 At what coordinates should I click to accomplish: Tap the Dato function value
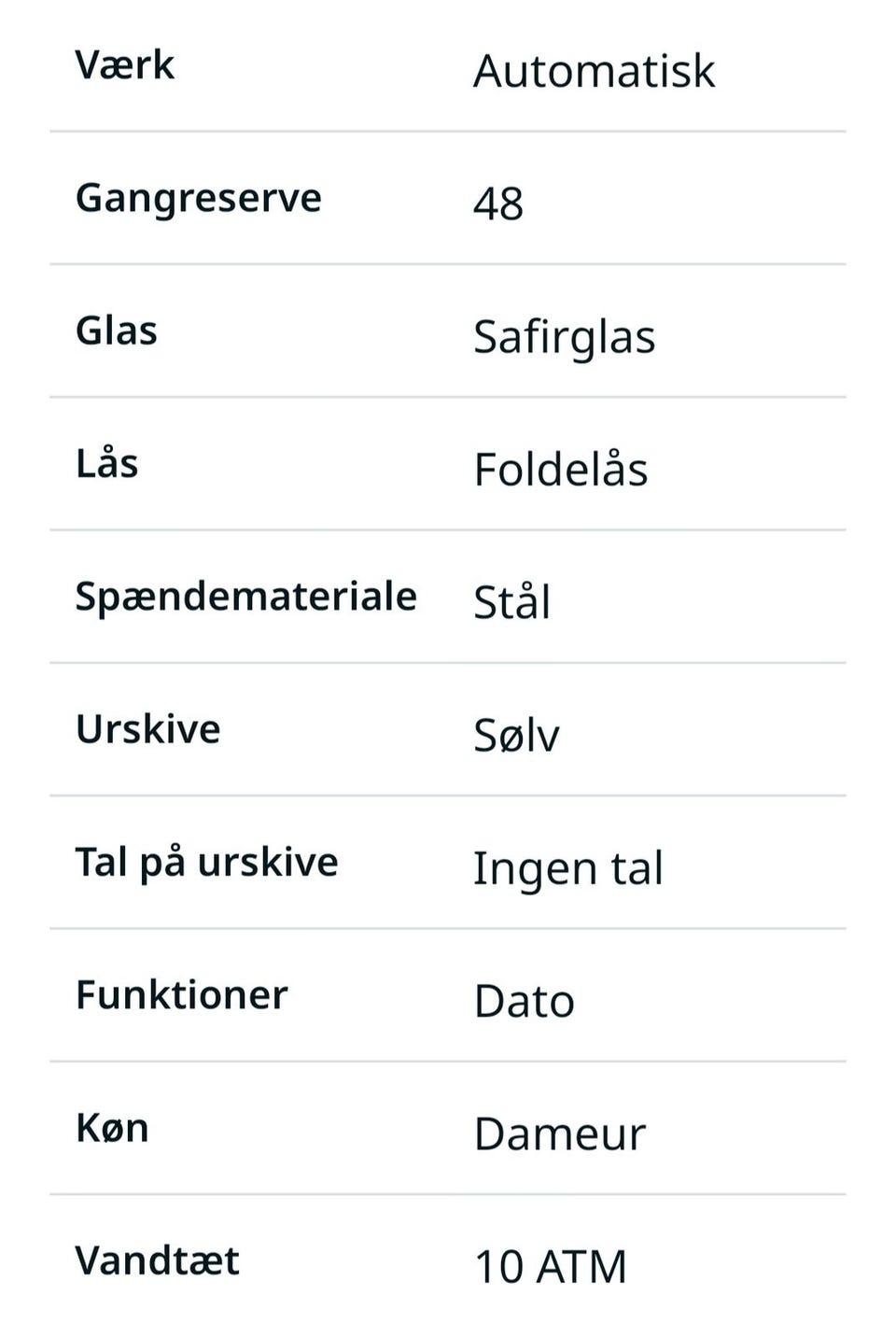click(x=524, y=1001)
